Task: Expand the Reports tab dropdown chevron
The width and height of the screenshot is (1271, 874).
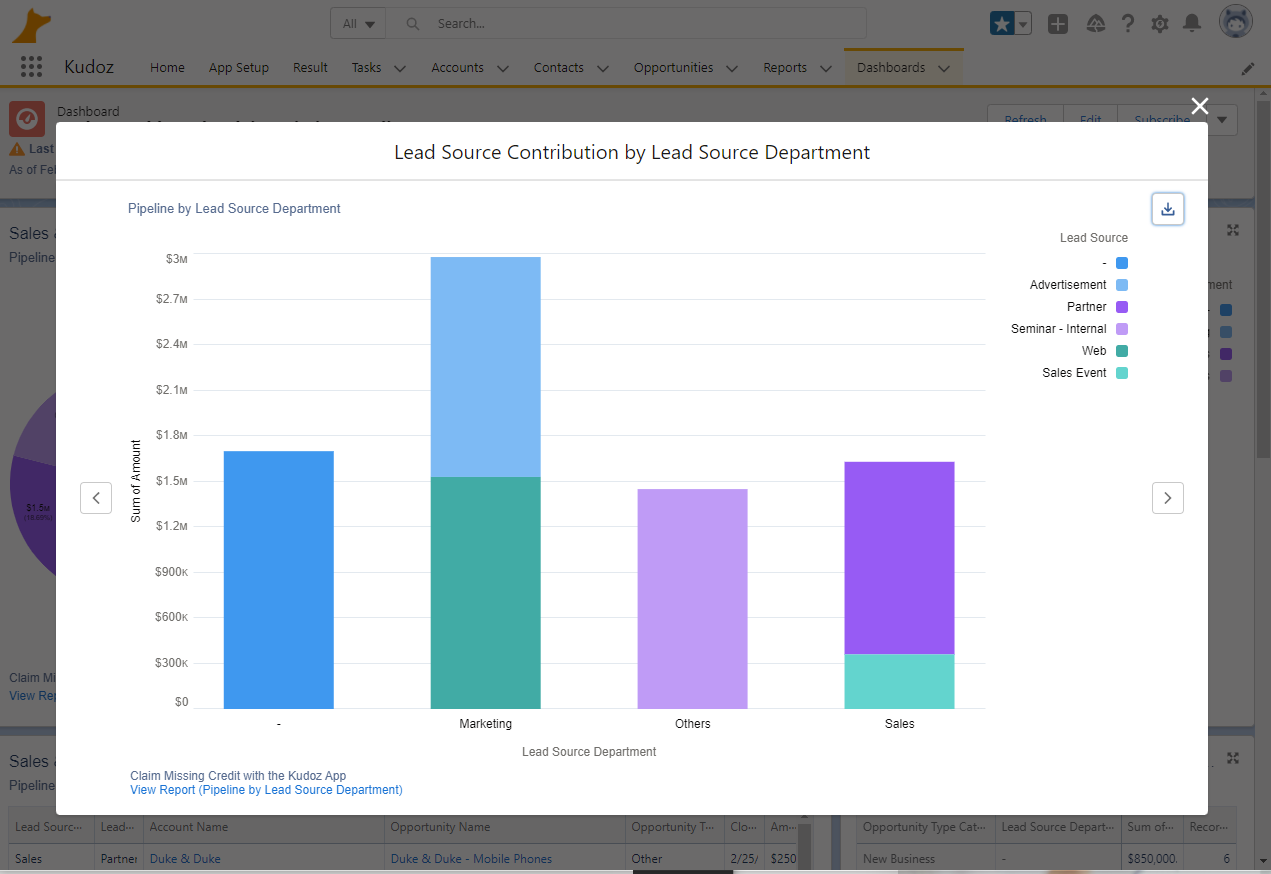Action: [825, 69]
